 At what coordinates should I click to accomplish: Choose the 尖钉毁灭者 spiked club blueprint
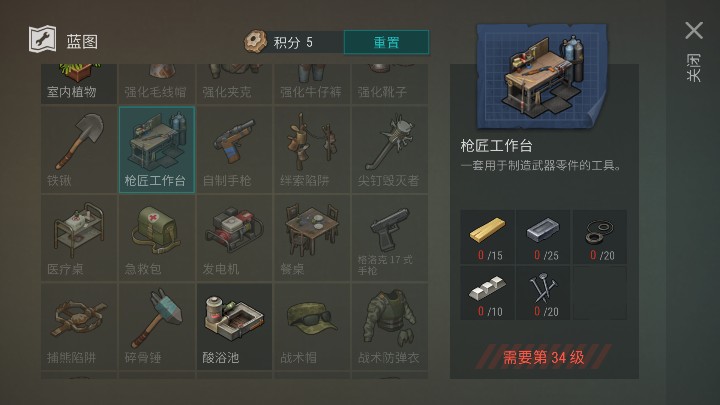coord(390,150)
